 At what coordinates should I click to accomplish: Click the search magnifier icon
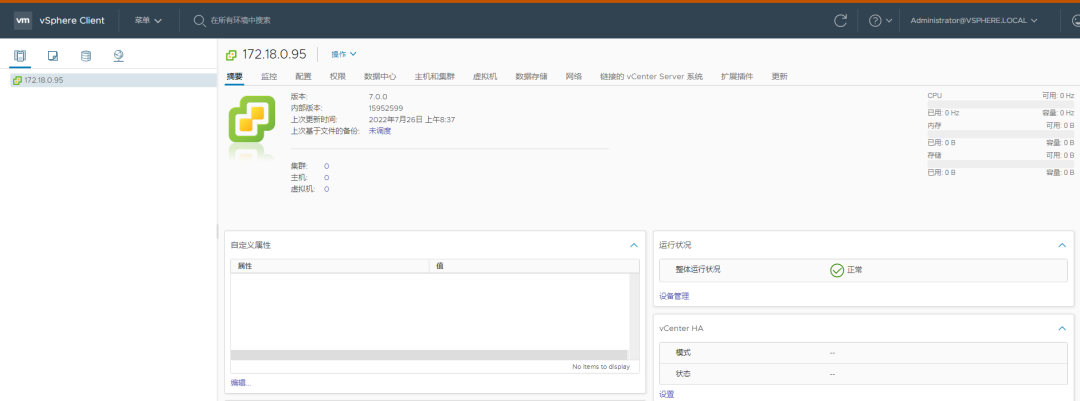click(200, 21)
